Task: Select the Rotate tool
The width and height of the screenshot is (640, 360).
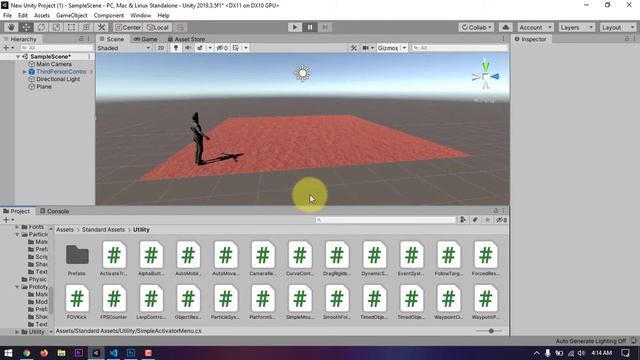Action: pyautogui.click(x=41, y=27)
